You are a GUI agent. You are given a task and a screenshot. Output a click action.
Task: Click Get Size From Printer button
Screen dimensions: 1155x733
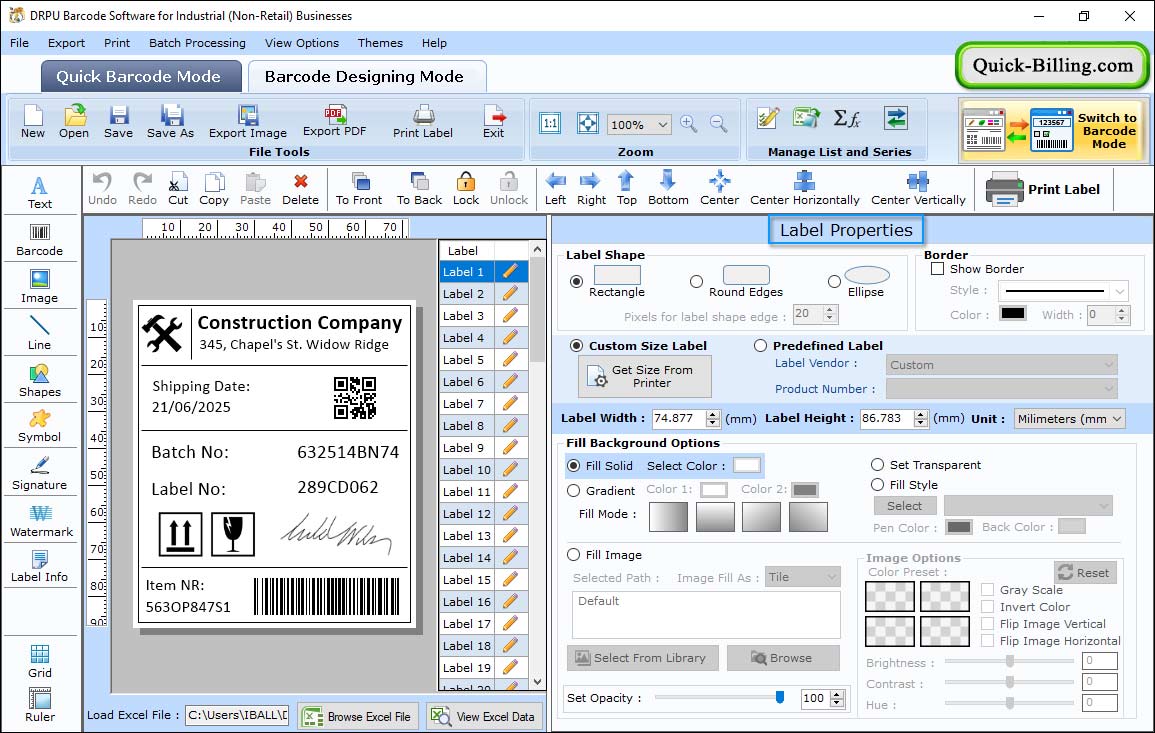645,376
